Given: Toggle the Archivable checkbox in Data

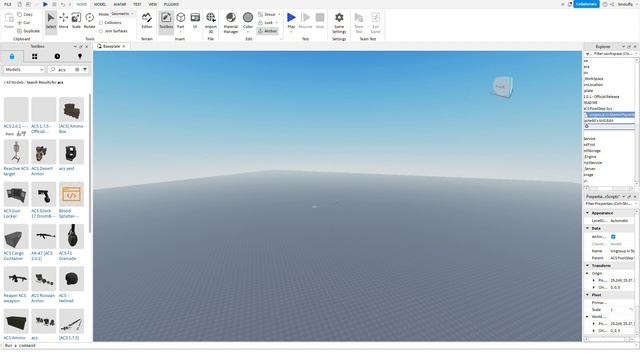Looking at the screenshot, I should click(613, 237).
